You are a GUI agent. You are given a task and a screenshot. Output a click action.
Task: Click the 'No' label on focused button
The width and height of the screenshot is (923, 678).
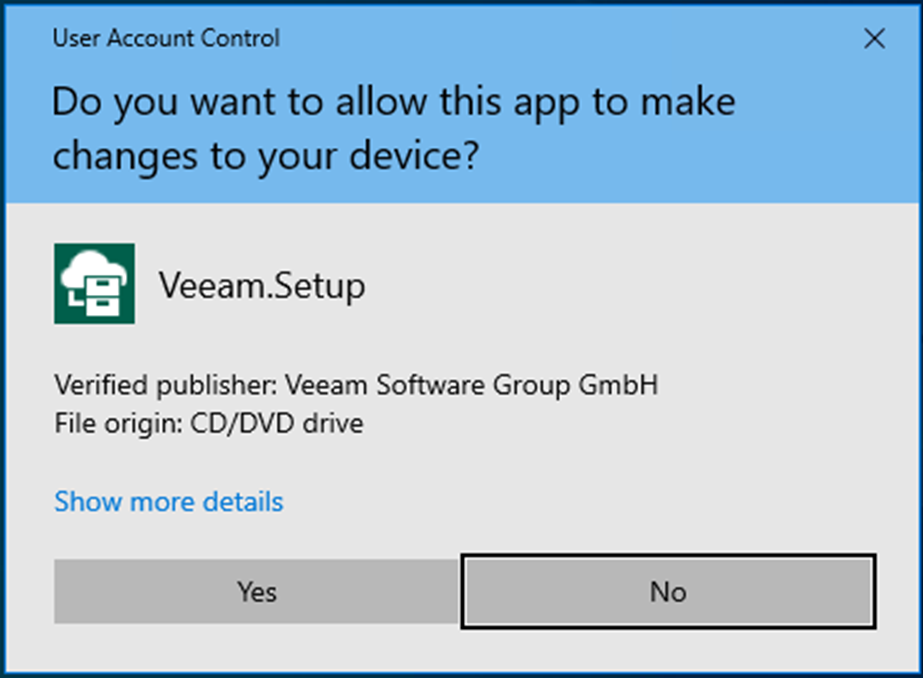coord(668,591)
